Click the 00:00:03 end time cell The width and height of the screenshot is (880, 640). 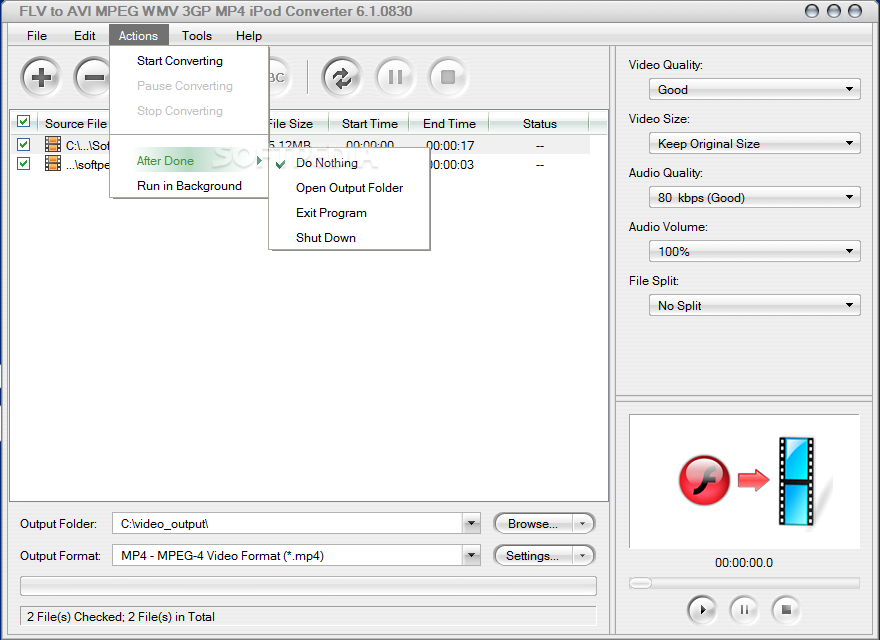pos(451,164)
